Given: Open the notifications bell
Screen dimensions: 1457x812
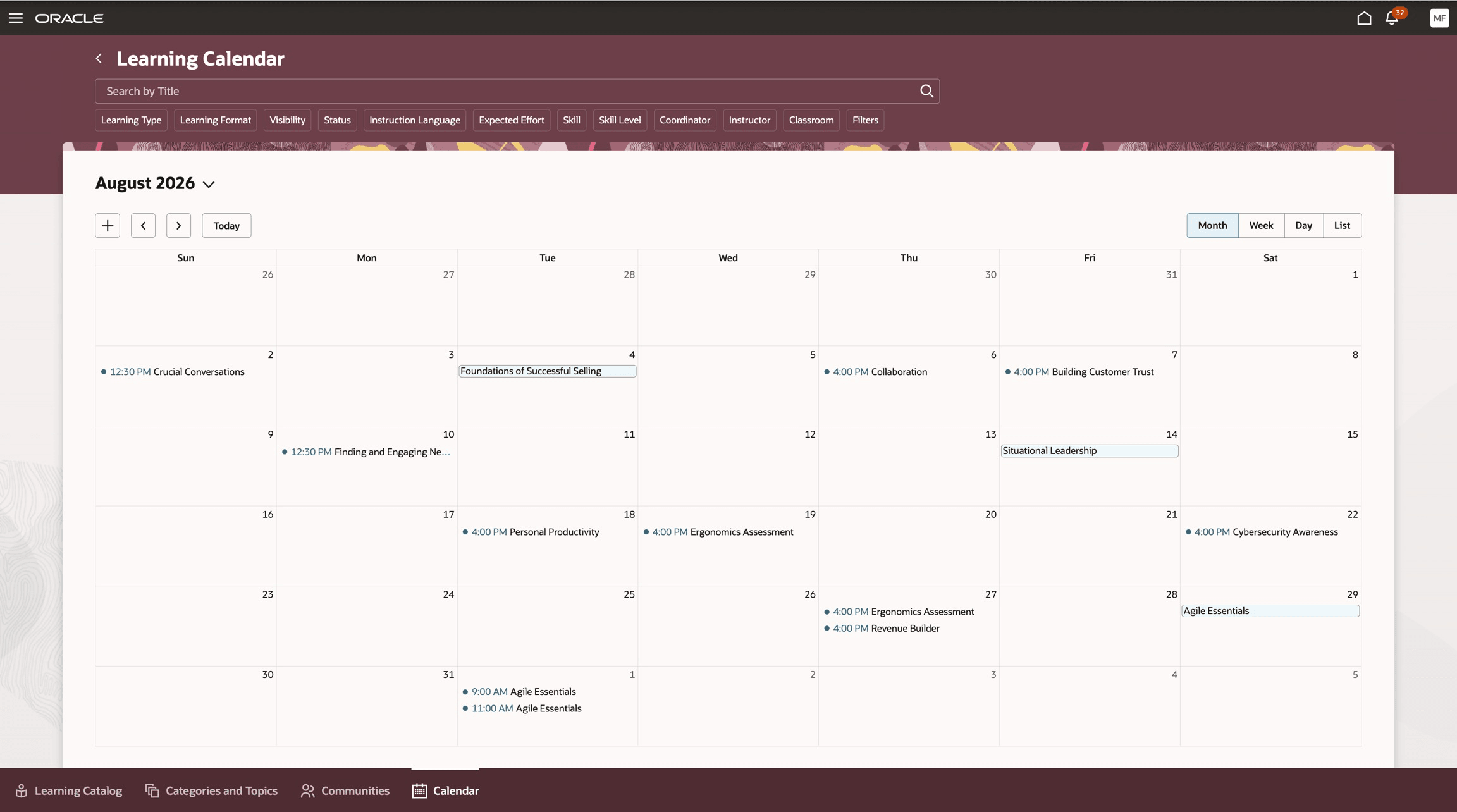Looking at the screenshot, I should pos(1392,18).
